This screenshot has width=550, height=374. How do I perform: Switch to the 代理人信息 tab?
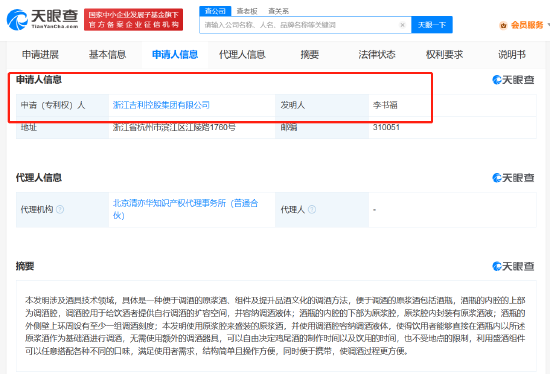pos(242,54)
